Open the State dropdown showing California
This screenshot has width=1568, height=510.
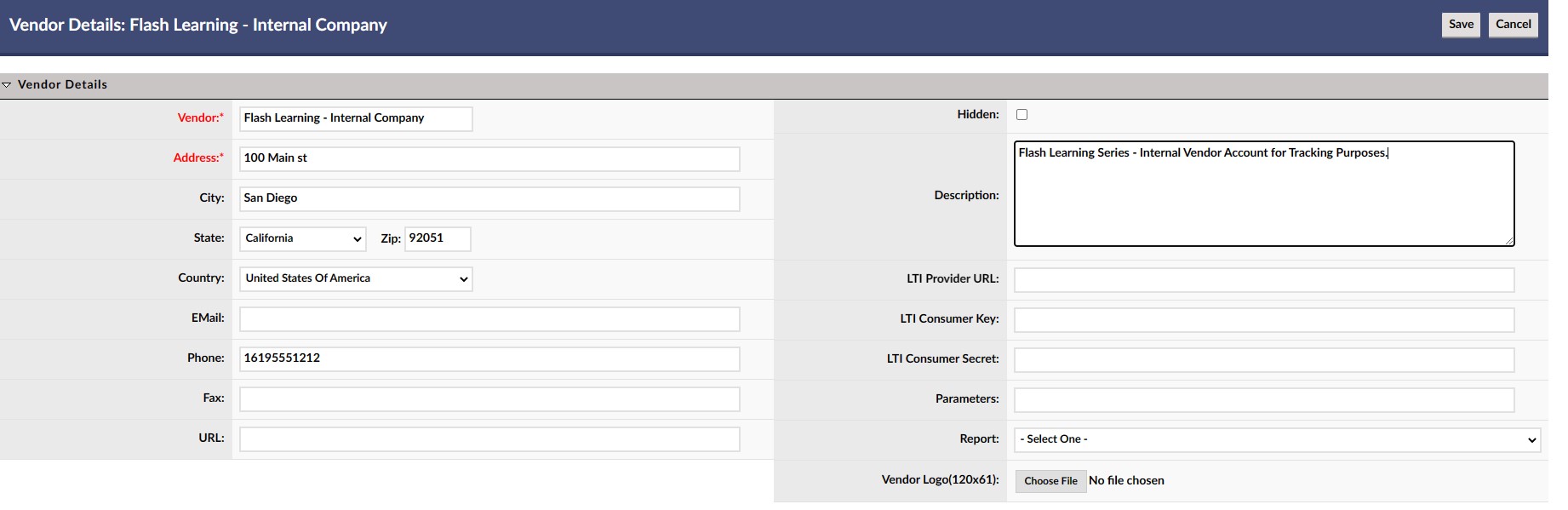pos(303,238)
